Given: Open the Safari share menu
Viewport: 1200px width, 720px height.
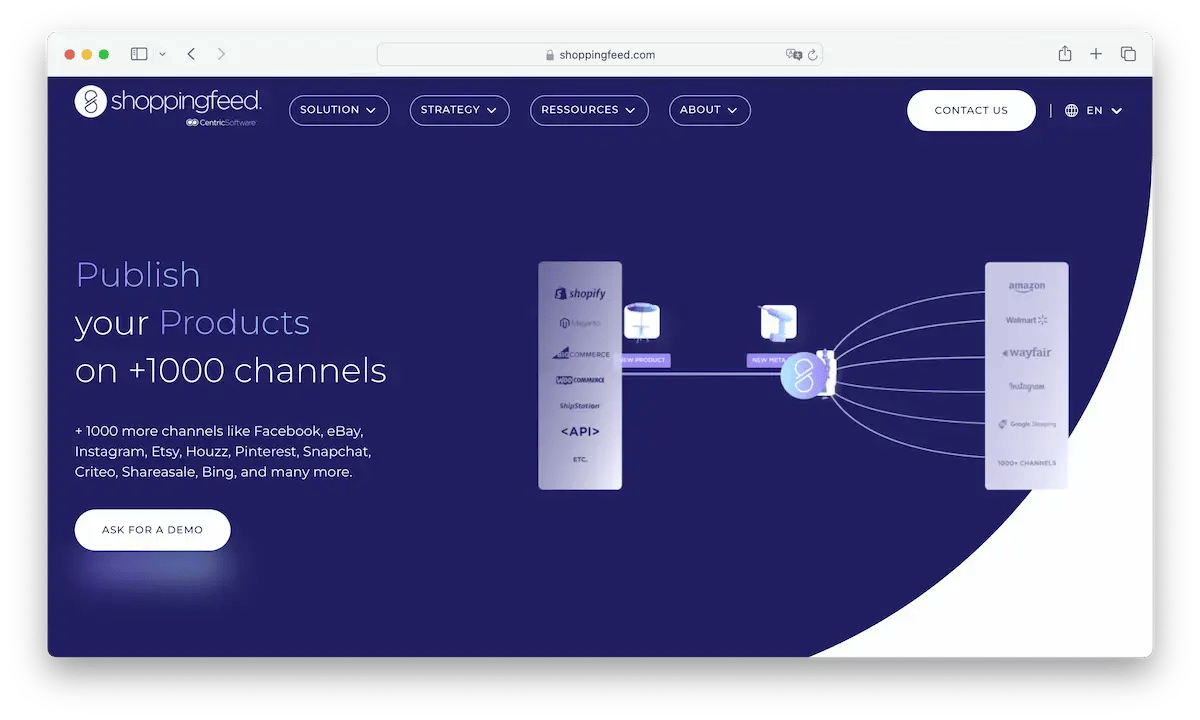Looking at the screenshot, I should point(1065,54).
